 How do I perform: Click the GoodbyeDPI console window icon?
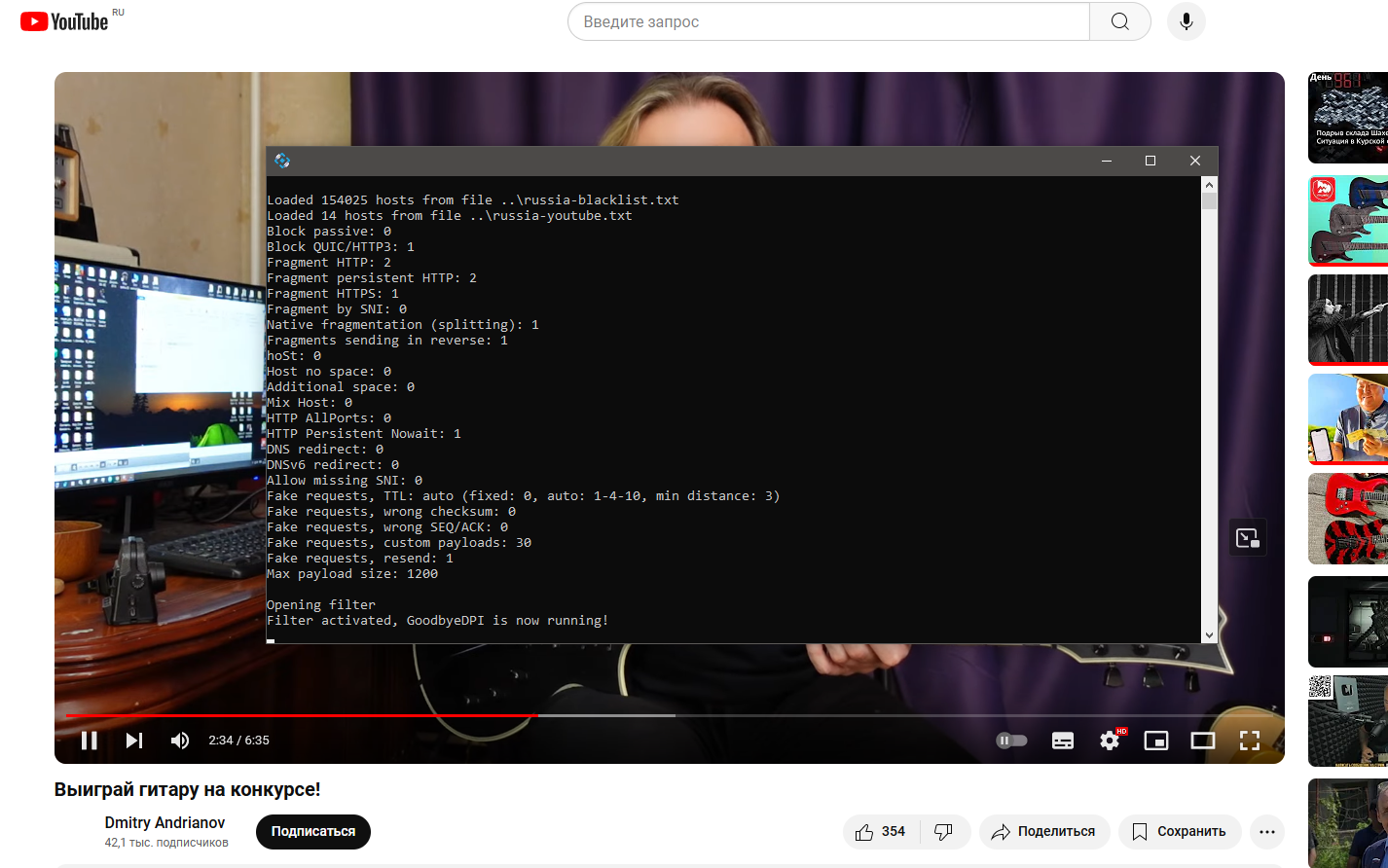pyautogui.click(x=282, y=161)
